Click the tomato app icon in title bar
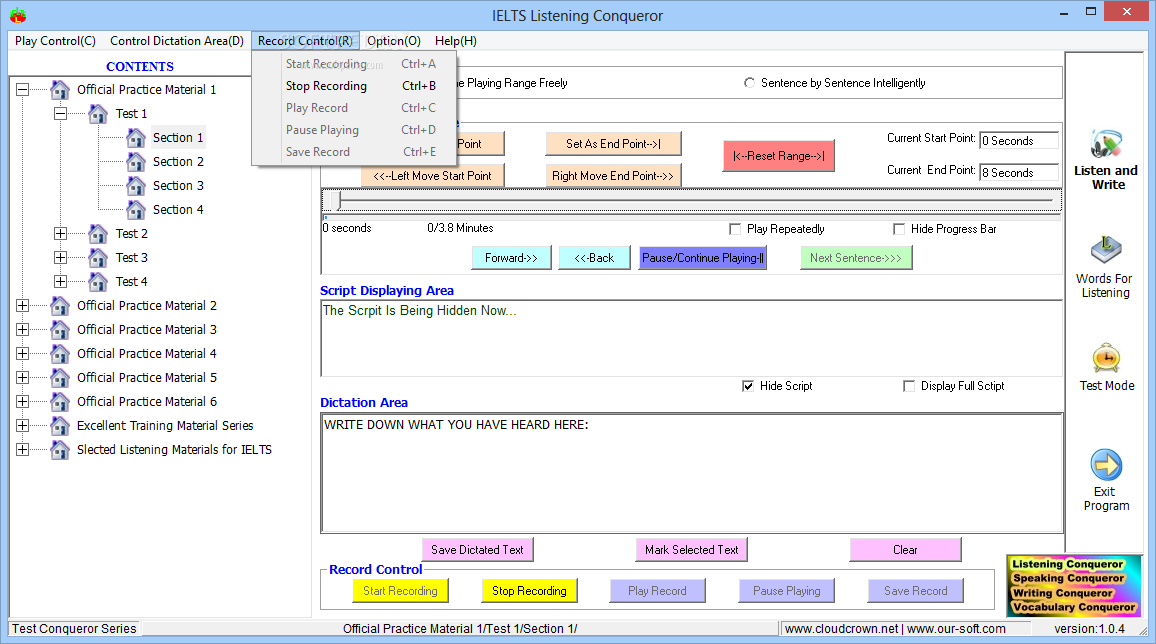 pyautogui.click(x=18, y=15)
